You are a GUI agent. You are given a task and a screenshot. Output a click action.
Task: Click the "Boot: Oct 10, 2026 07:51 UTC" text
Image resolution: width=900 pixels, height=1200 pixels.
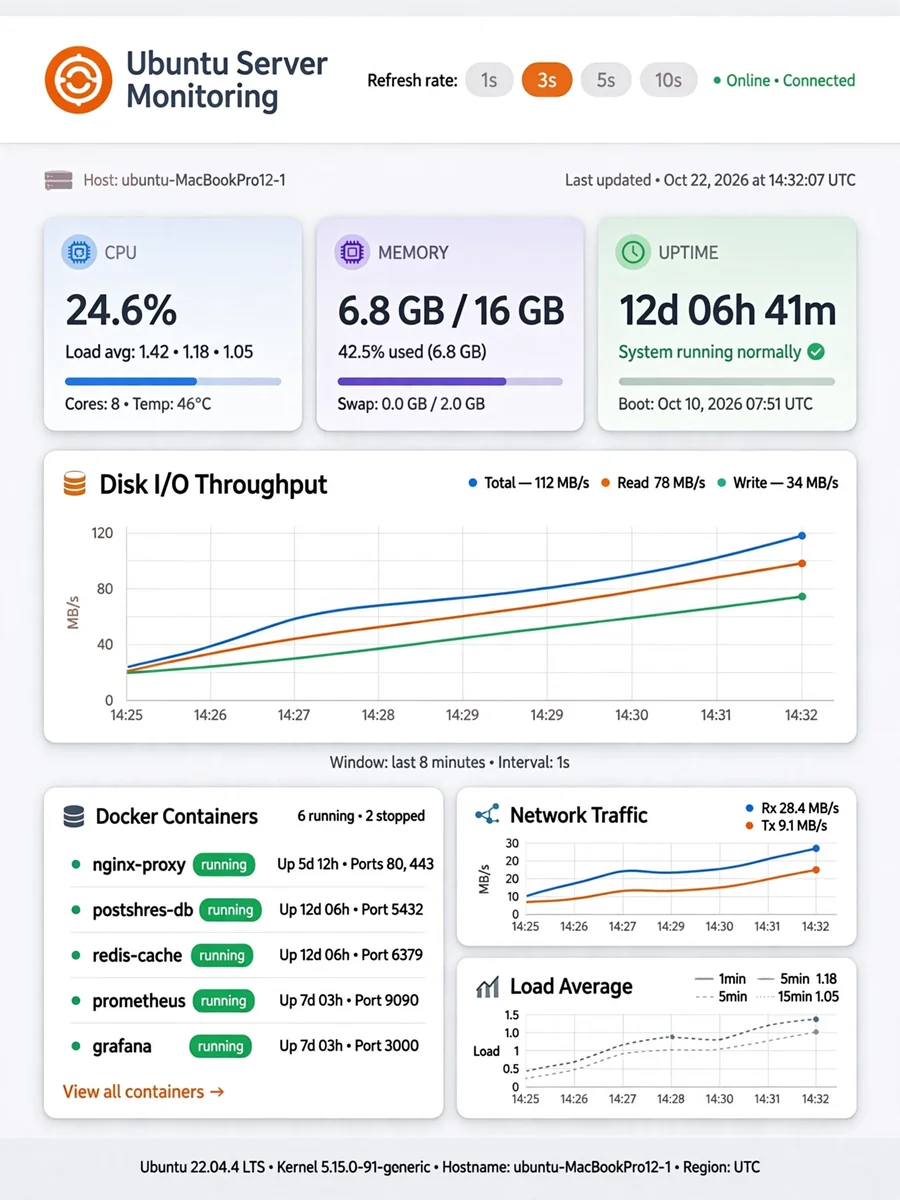tap(716, 404)
